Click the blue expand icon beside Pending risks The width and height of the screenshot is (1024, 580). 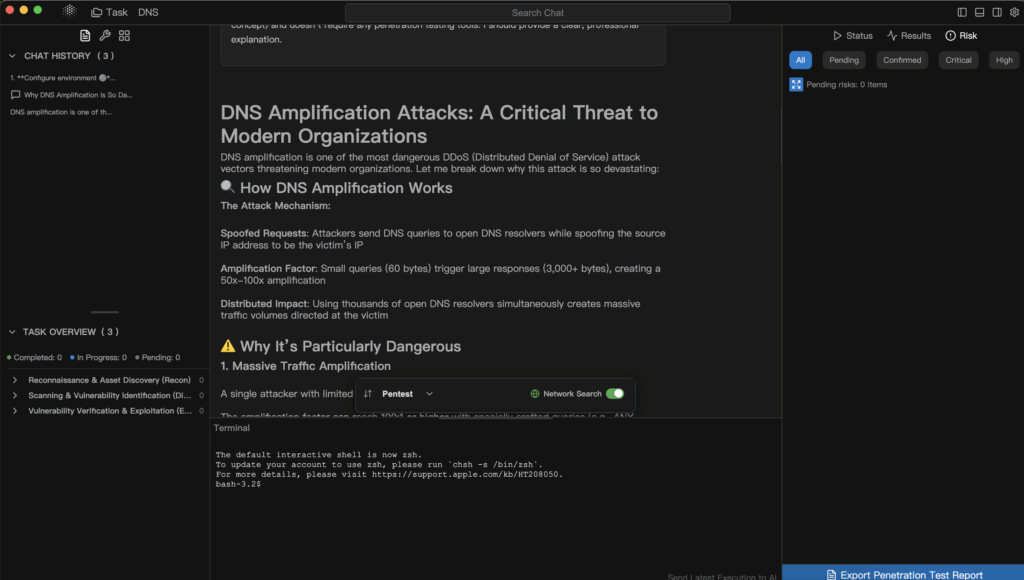point(796,85)
